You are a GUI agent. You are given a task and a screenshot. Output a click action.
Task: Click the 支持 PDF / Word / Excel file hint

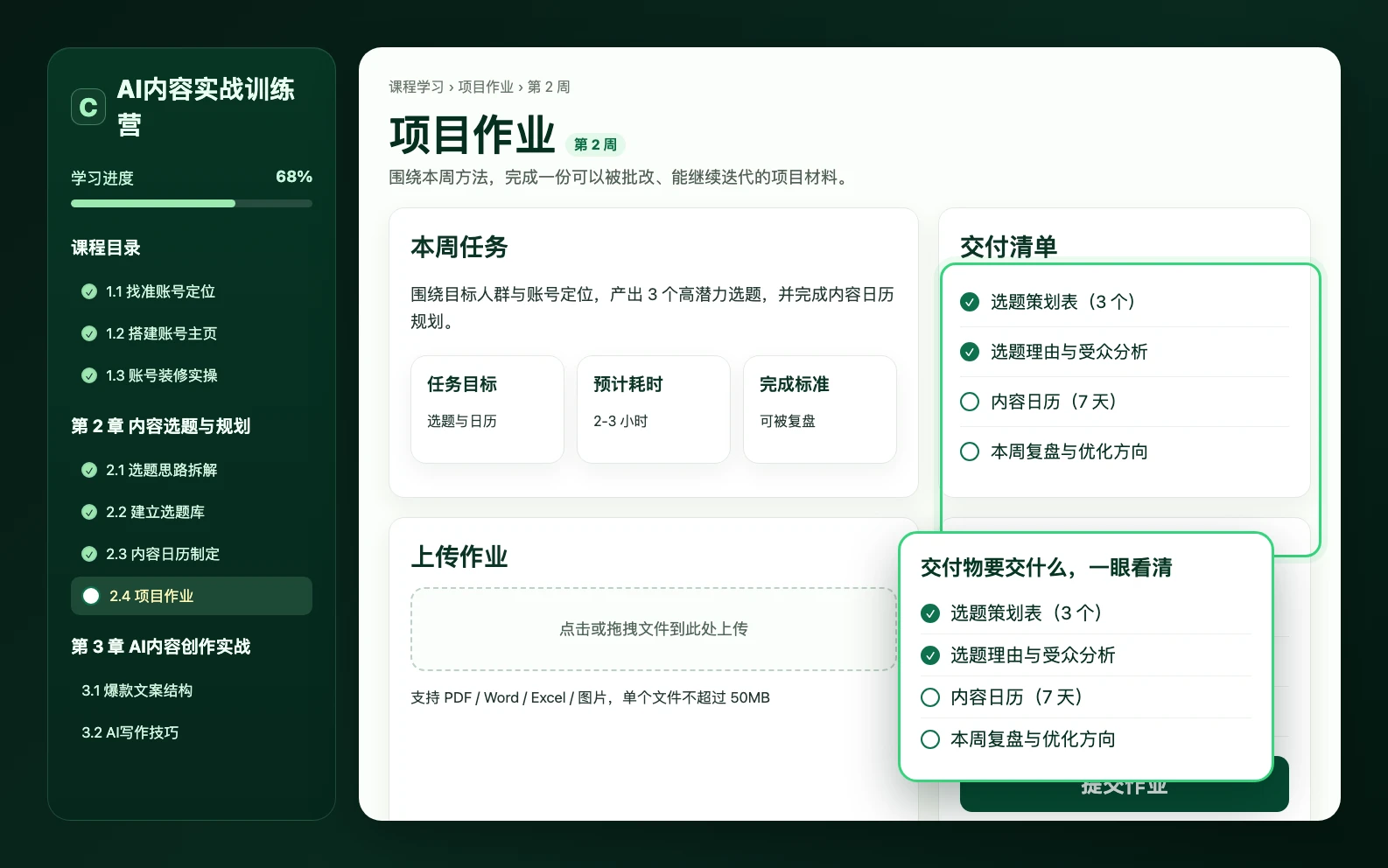point(591,697)
